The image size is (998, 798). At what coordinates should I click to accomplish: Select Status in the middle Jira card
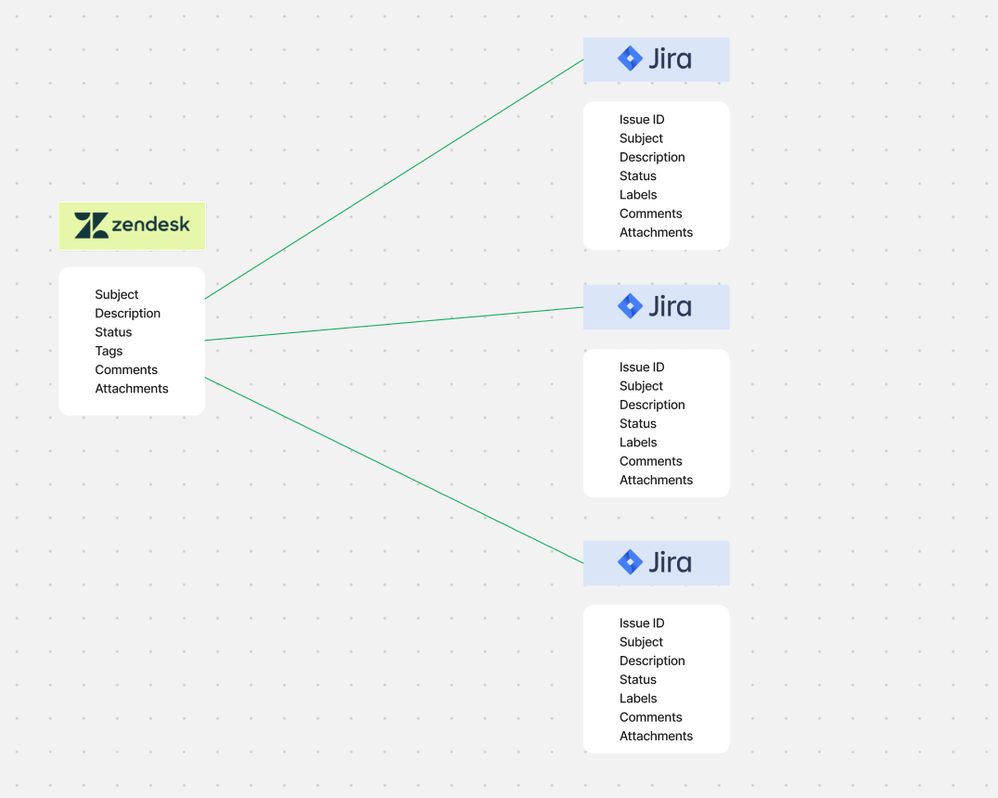point(638,424)
